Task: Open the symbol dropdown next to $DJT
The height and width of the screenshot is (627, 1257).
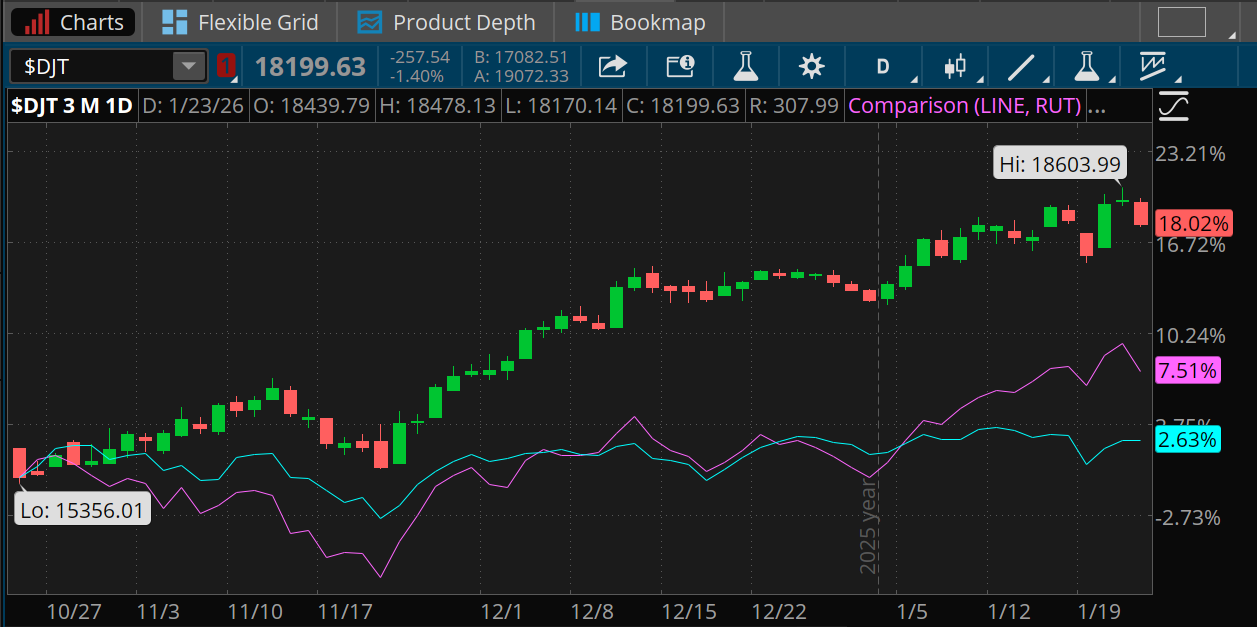Action: click(x=188, y=66)
